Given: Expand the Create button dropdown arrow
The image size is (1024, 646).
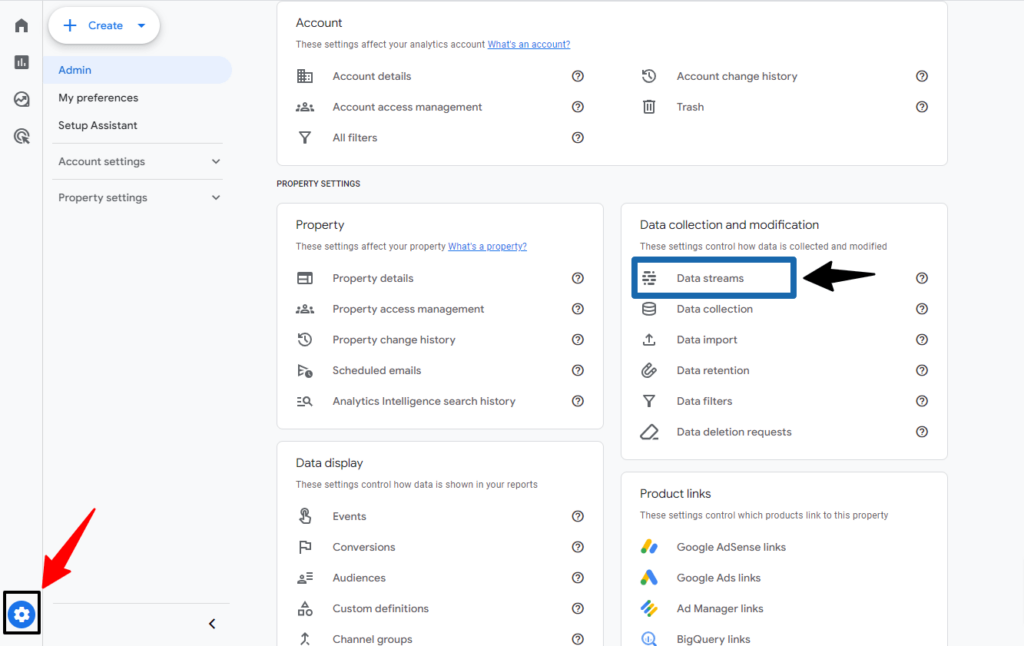Looking at the screenshot, I should pos(141,26).
